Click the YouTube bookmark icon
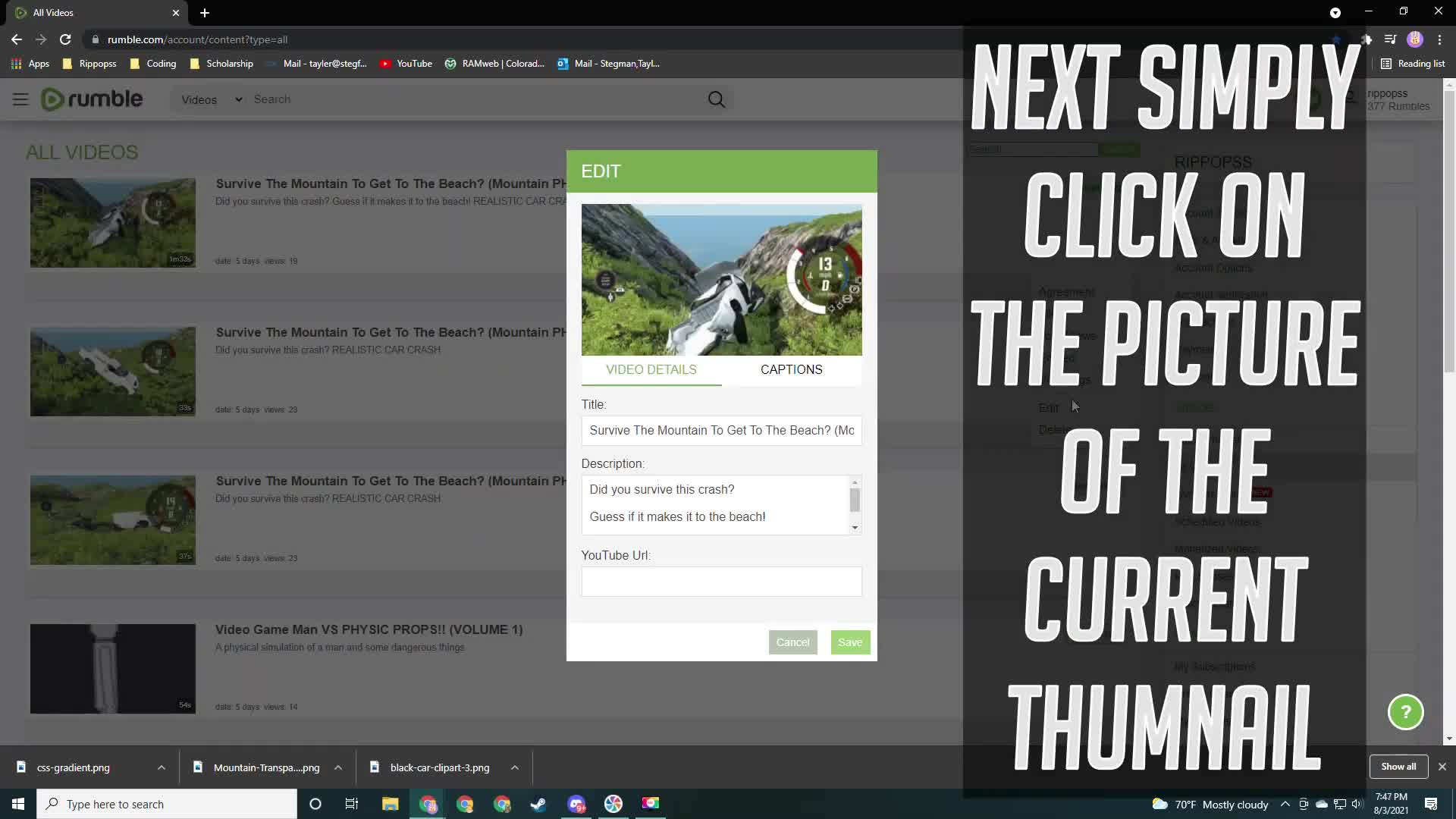1456x819 pixels. click(387, 64)
